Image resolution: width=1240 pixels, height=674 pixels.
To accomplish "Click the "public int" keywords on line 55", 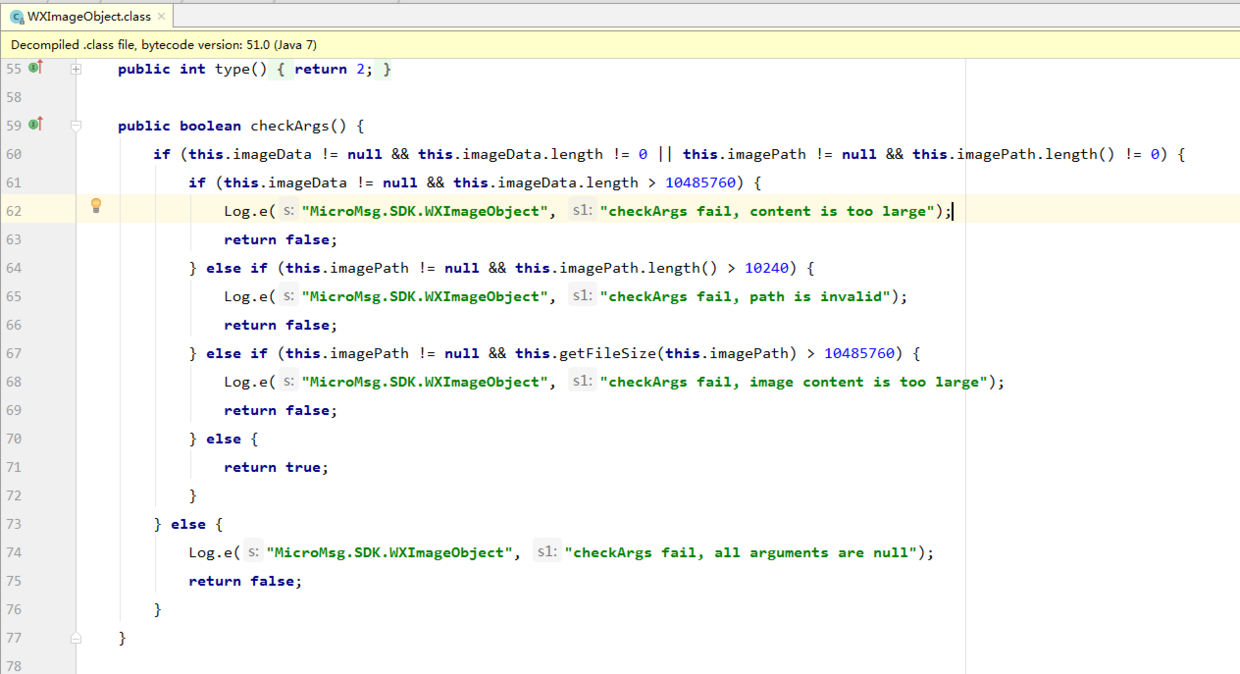I will 162,69.
